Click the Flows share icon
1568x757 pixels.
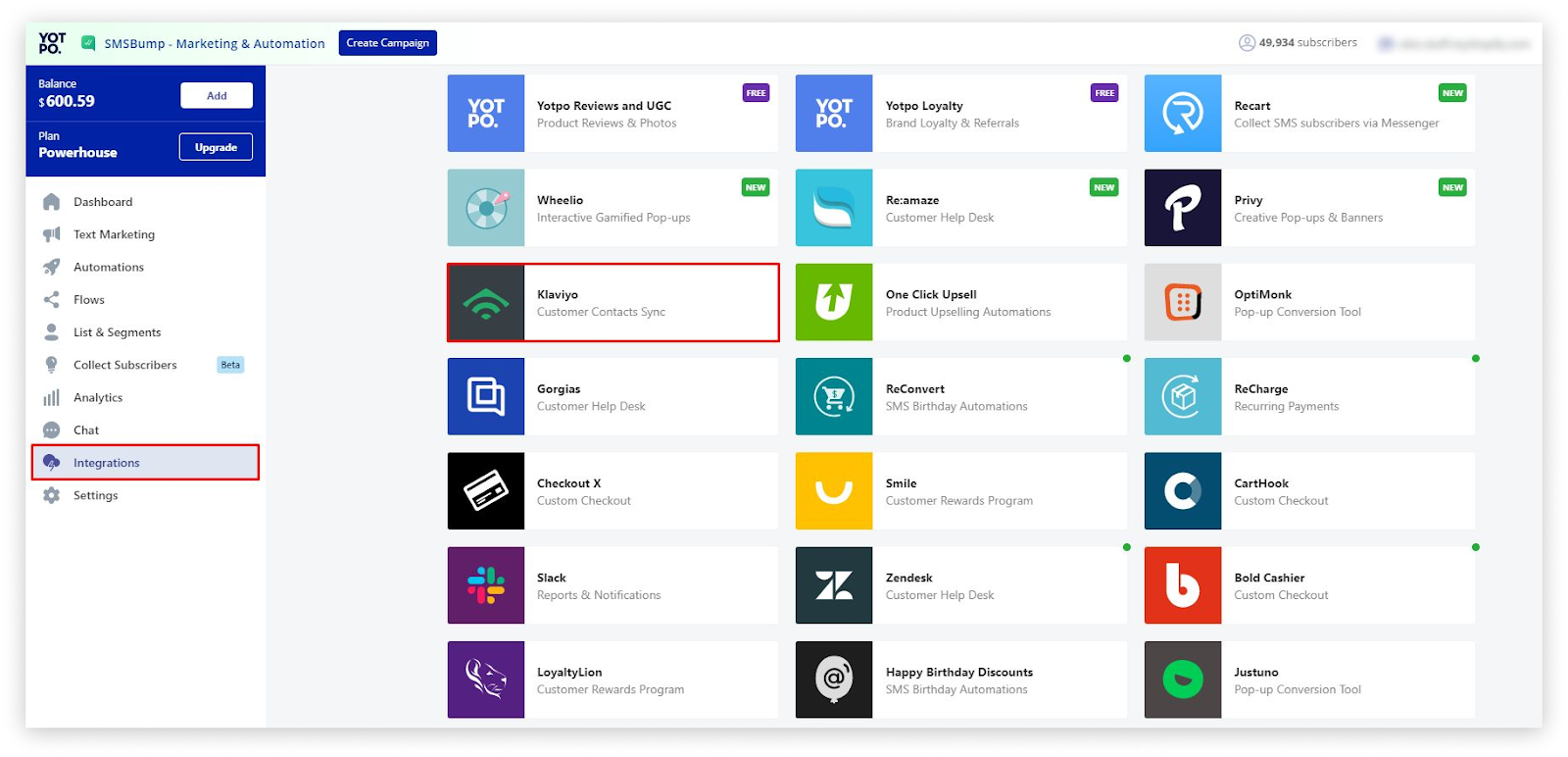point(52,300)
